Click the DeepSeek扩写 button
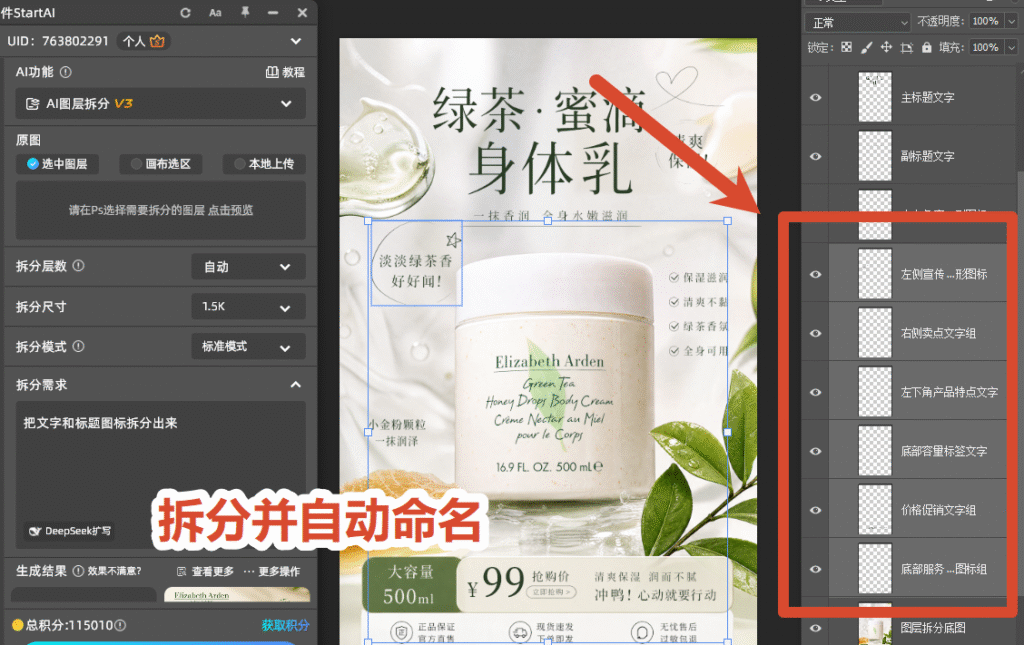 [x=70, y=531]
